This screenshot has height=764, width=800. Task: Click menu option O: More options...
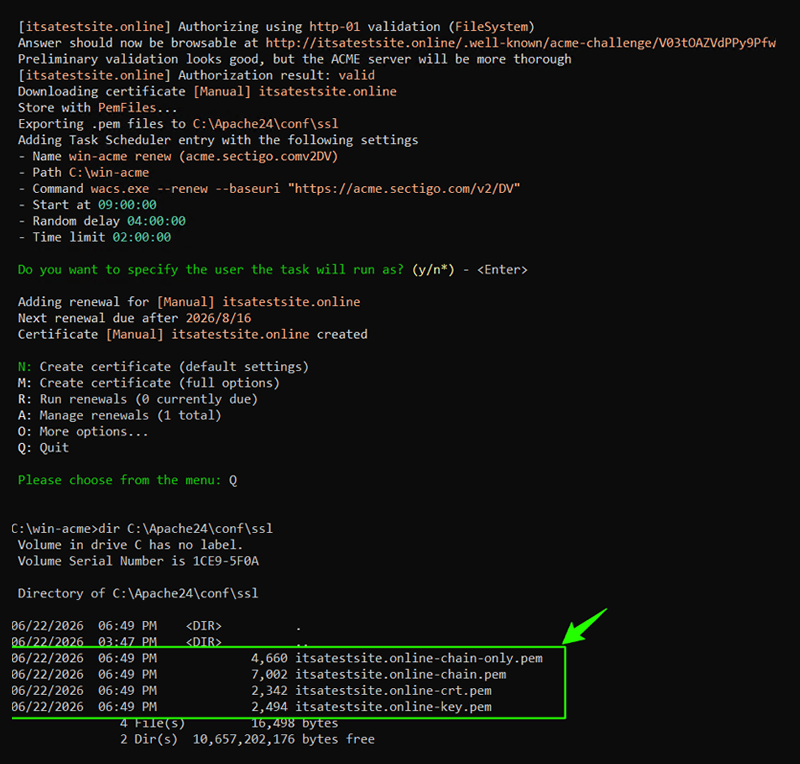(x=83, y=432)
